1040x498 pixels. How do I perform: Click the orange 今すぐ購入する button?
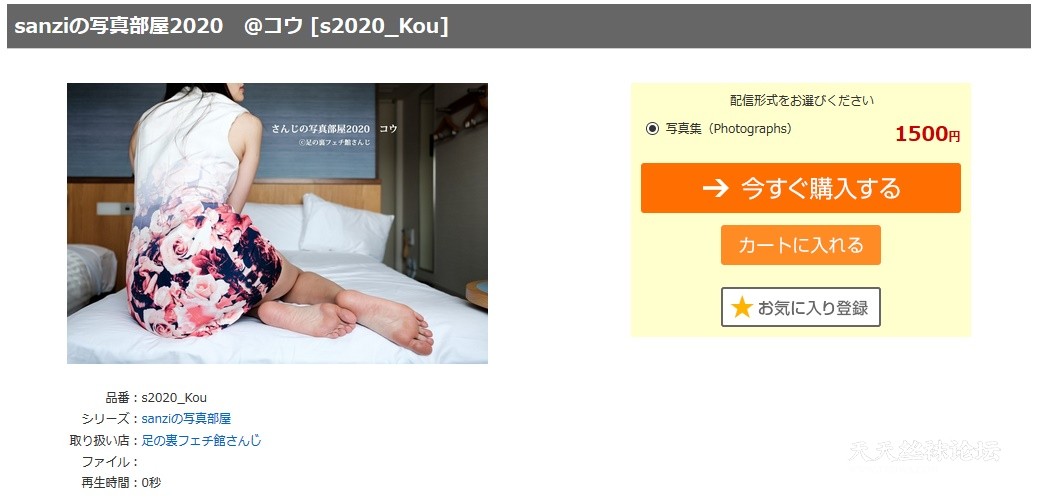point(801,188)
